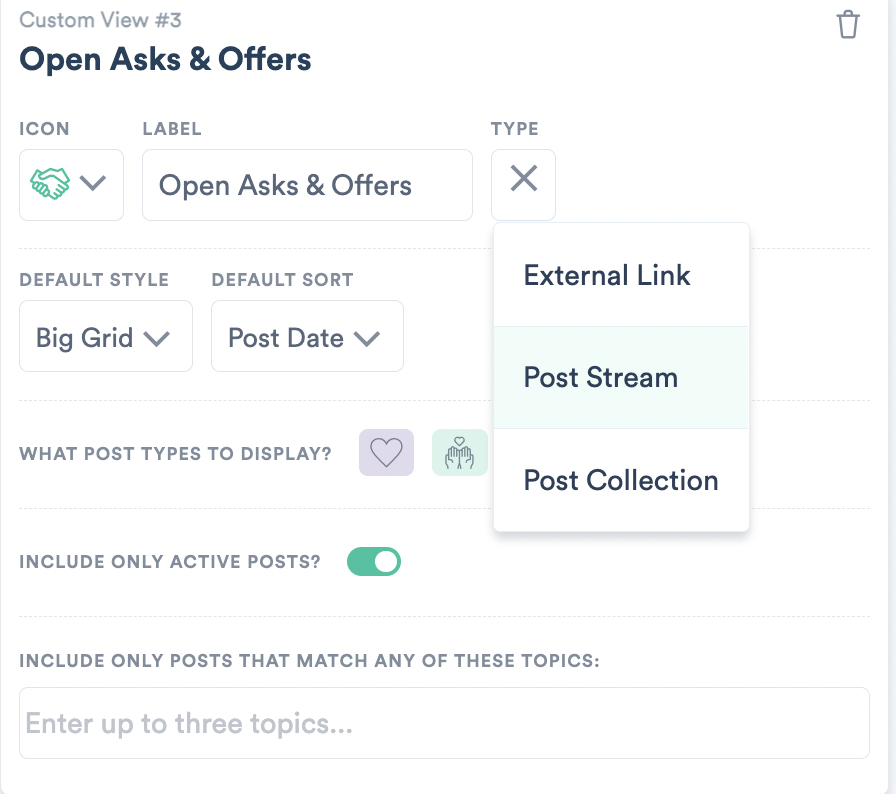Screen dimensions: 896x794
Task: Choose Post Collection from Type menu
Action: coord(621,480)
